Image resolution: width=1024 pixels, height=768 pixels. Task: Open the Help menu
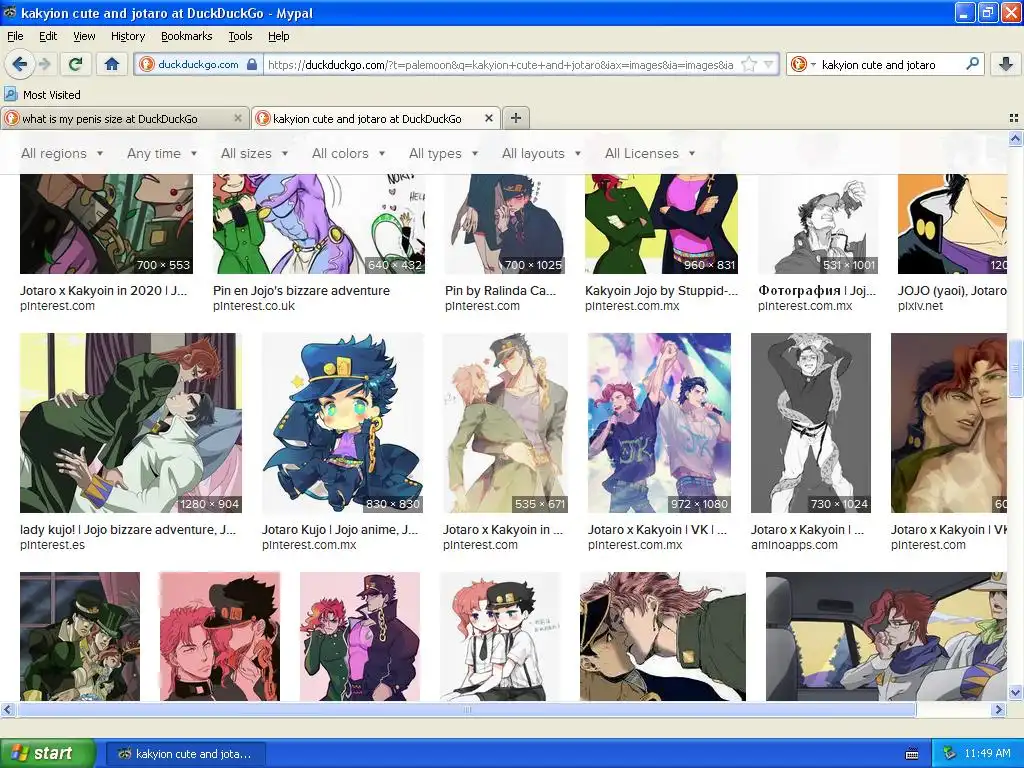pos(278,36)
